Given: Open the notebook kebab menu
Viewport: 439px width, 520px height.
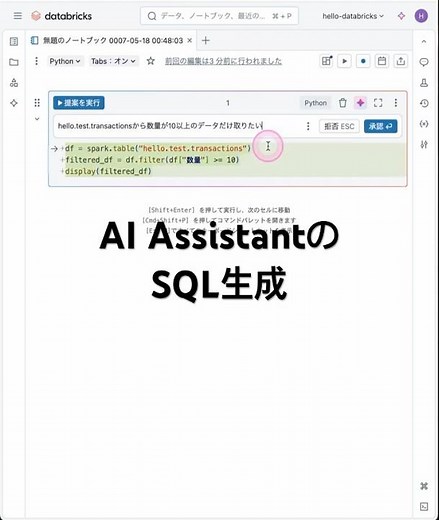Looking at the screenshot, I should click(36, 61).
